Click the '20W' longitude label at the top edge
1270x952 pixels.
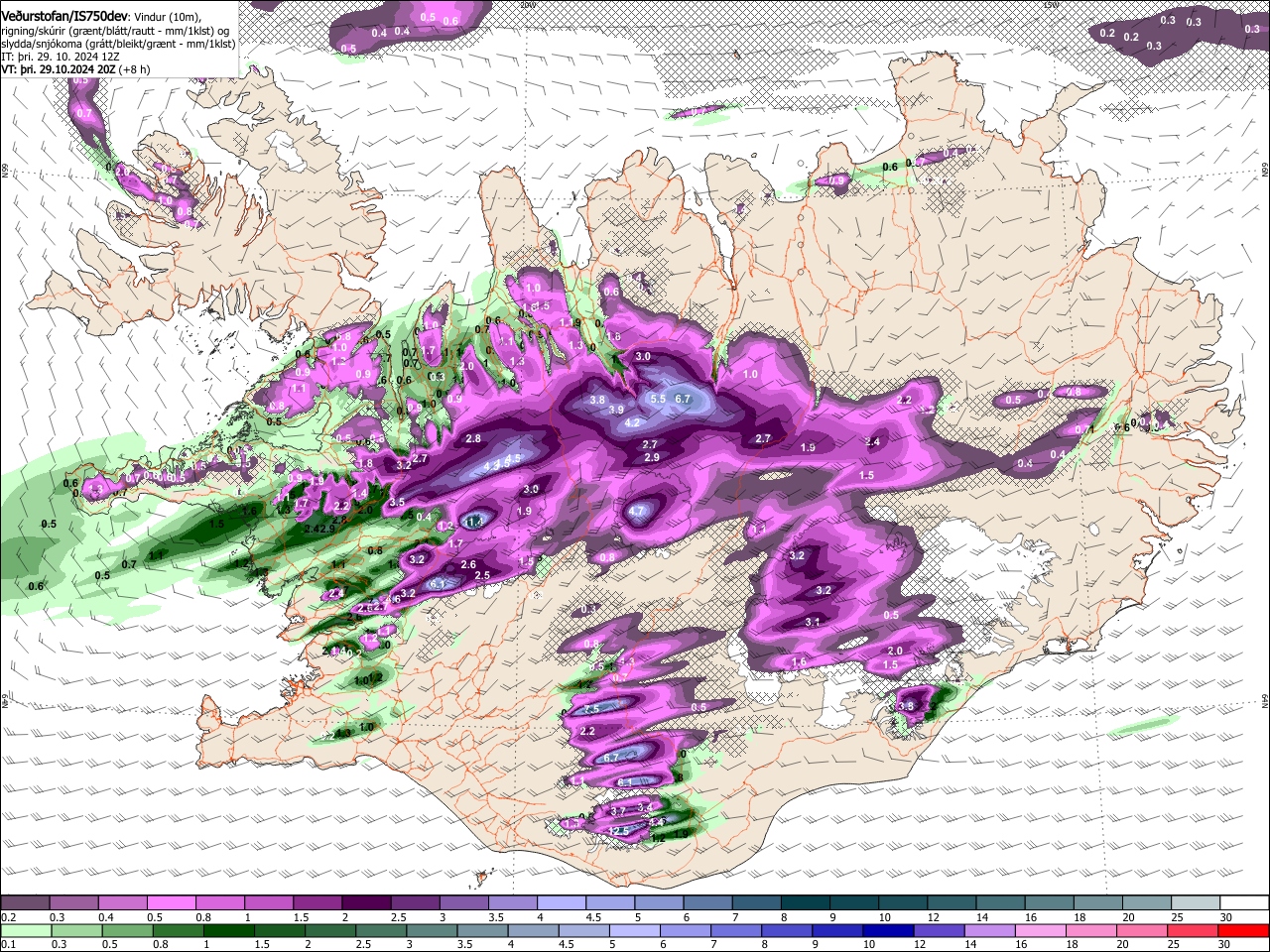tap(527, 4)
